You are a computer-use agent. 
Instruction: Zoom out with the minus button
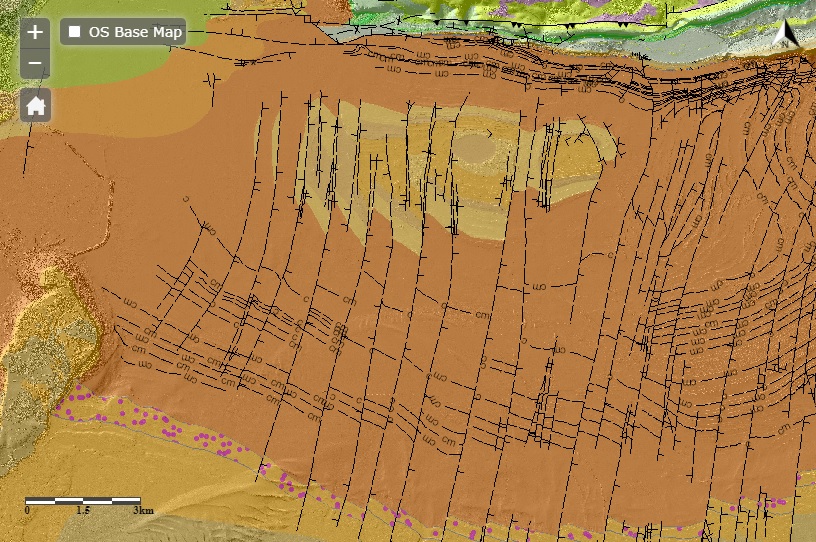[x=35, y=64]
